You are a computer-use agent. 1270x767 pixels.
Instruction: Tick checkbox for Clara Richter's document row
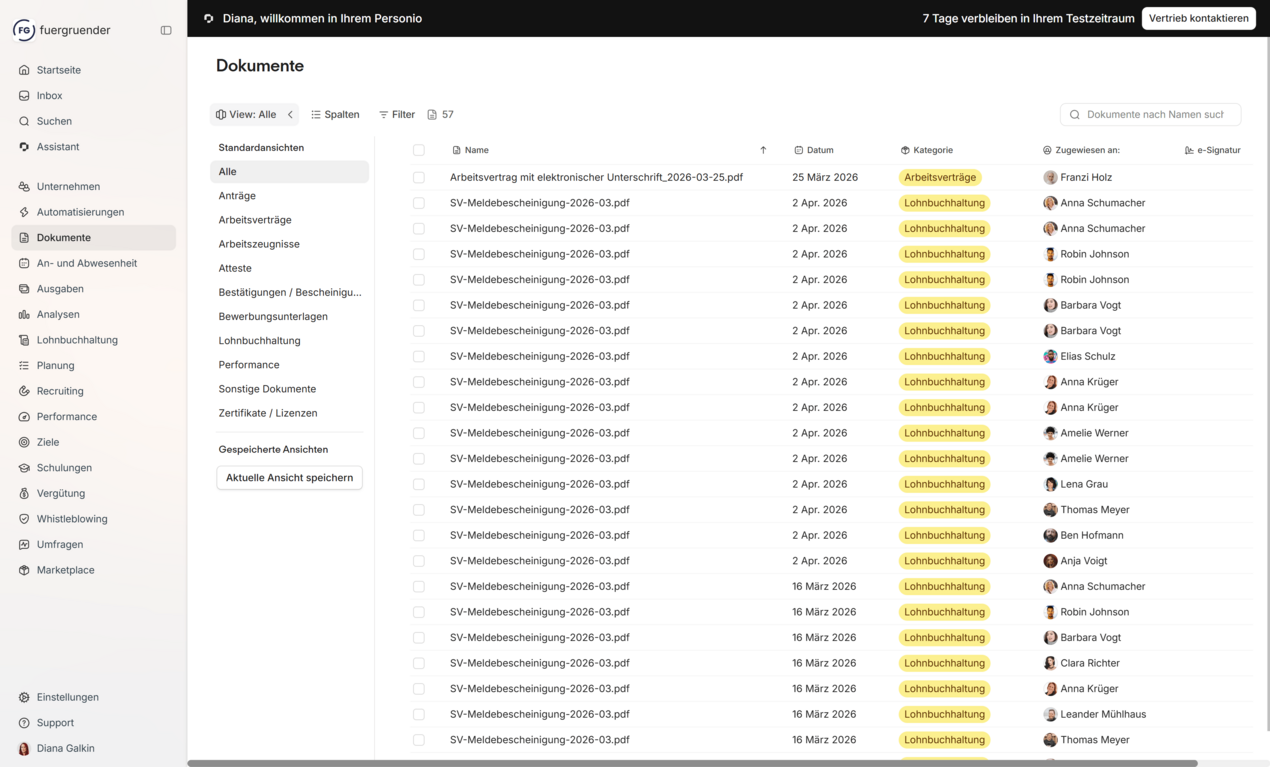(x=419, y=663)
